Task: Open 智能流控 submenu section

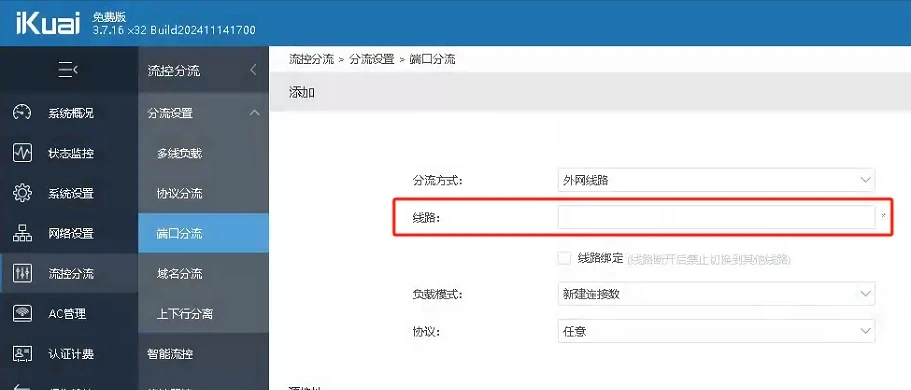Action: [x=203, y=353]
